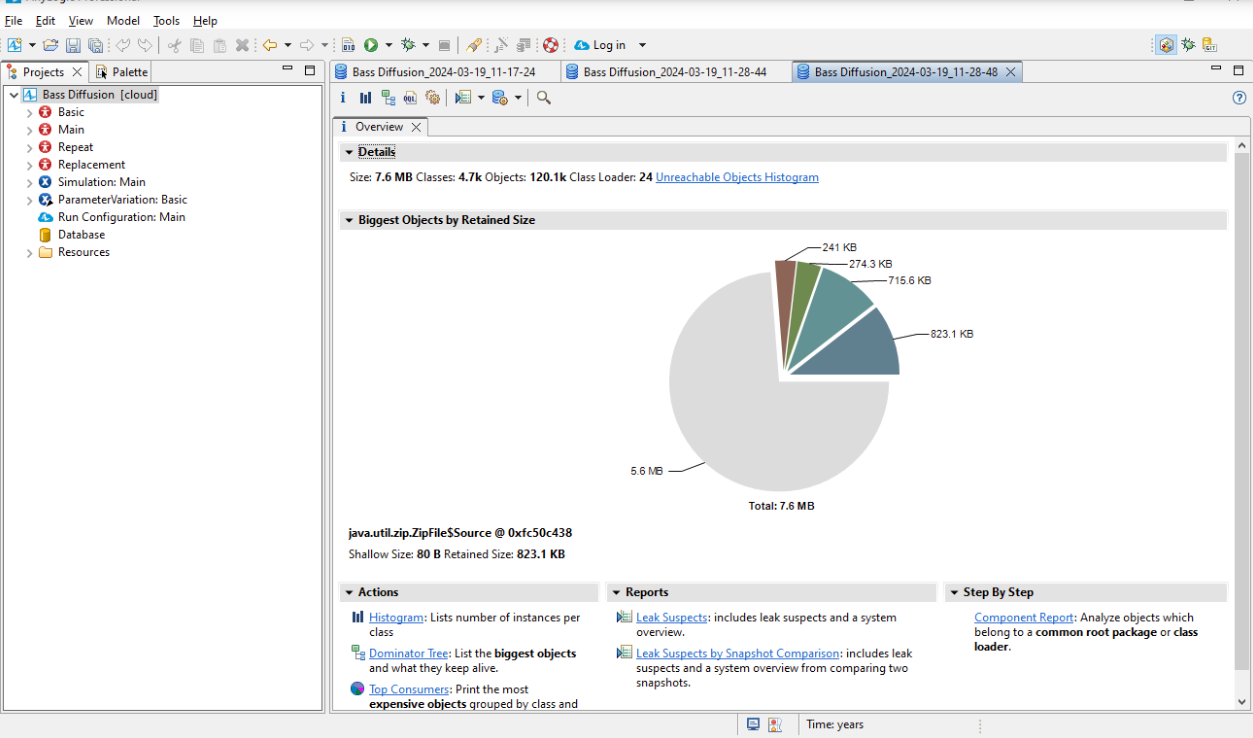Click the cloud Log in button

tap(600, 45)
